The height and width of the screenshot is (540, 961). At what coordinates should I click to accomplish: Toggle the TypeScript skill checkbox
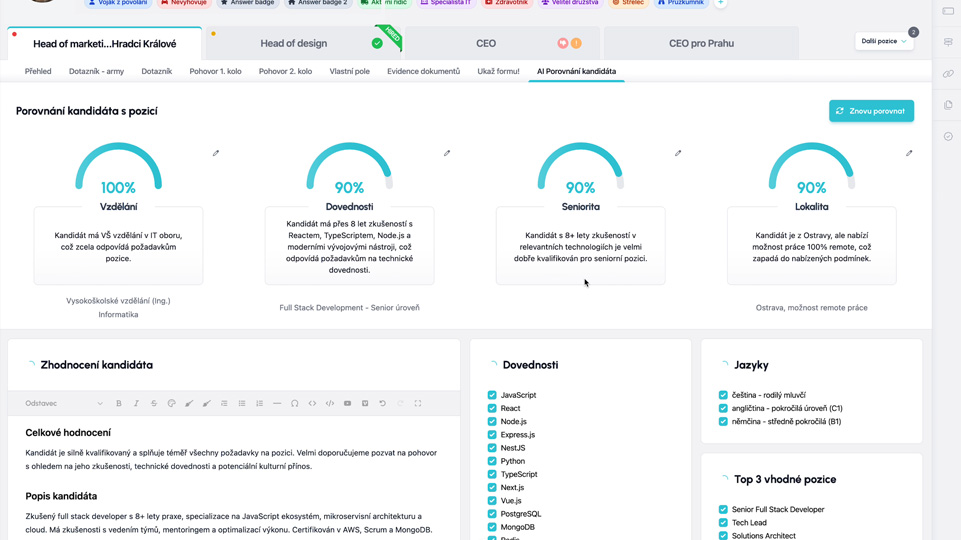492,475
